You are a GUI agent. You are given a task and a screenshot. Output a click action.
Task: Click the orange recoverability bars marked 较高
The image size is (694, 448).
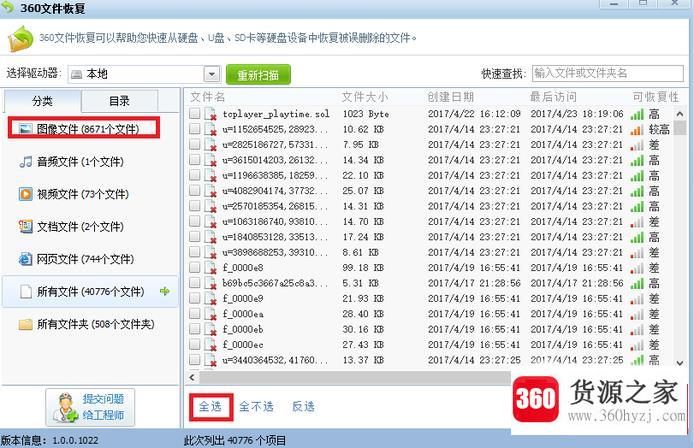point(637,129)
